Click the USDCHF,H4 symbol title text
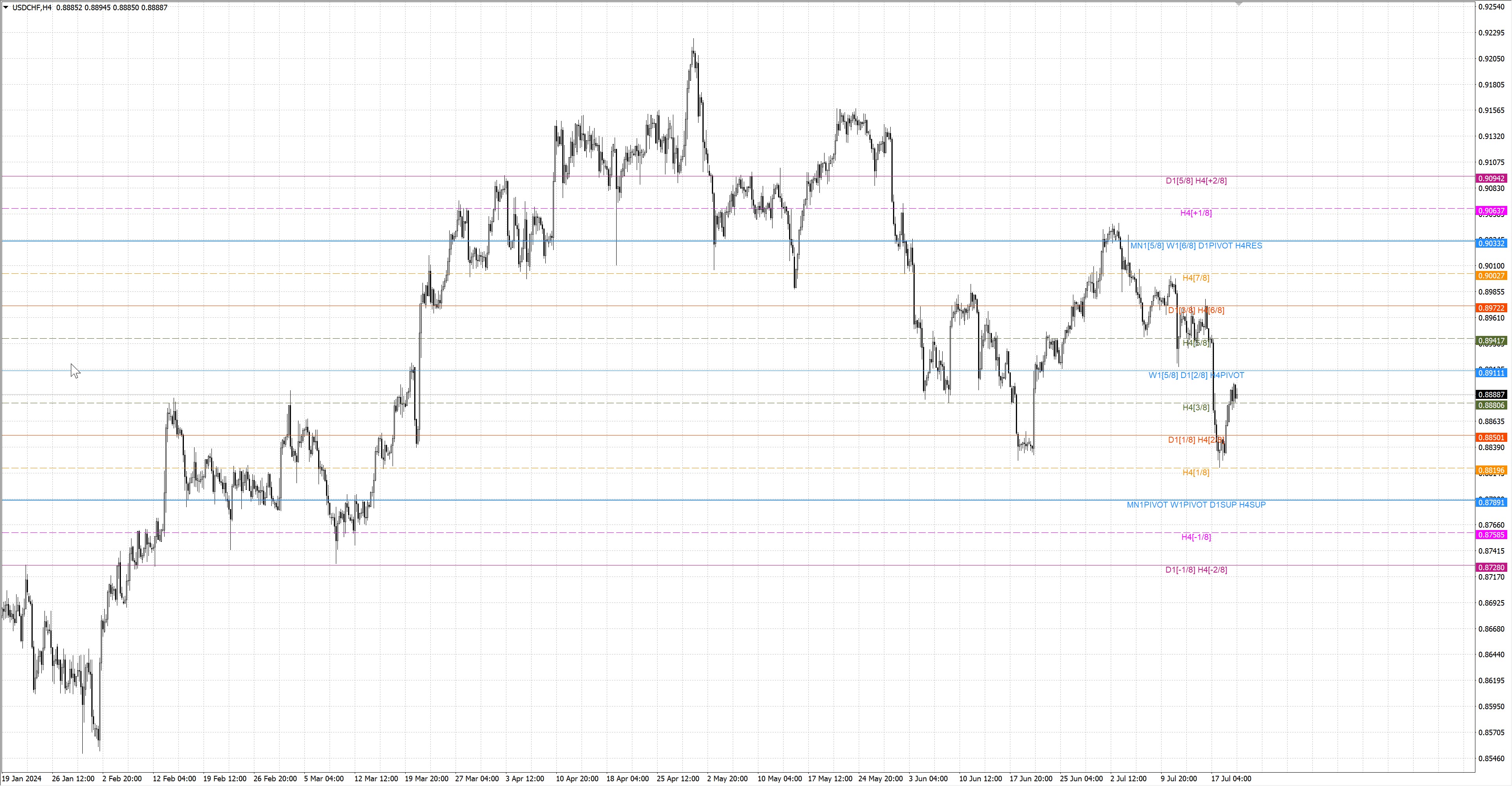This screenshot has height=786, width=1512. point(31,7)
